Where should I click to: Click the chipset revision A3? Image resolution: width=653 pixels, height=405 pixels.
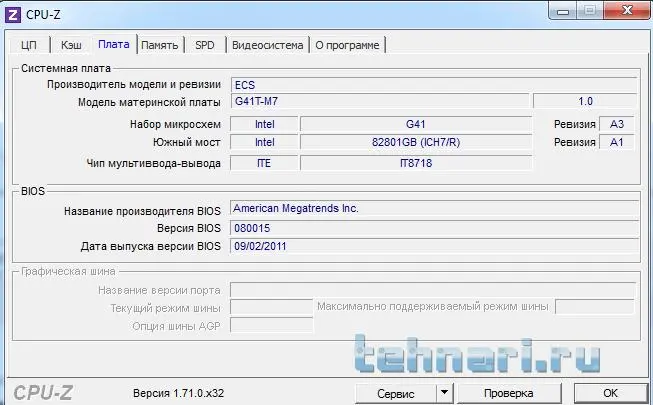(x=617, y=124)
